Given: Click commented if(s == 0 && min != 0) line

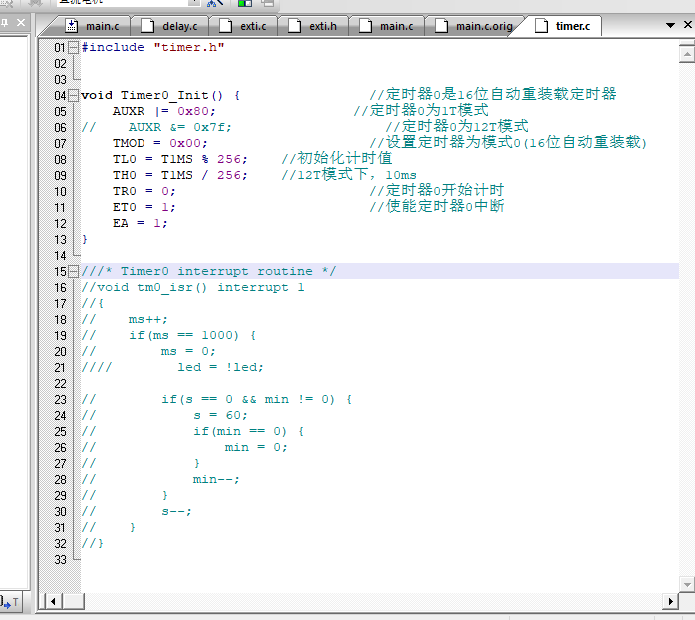Looking at the screenshot, I should coord(217,399).
